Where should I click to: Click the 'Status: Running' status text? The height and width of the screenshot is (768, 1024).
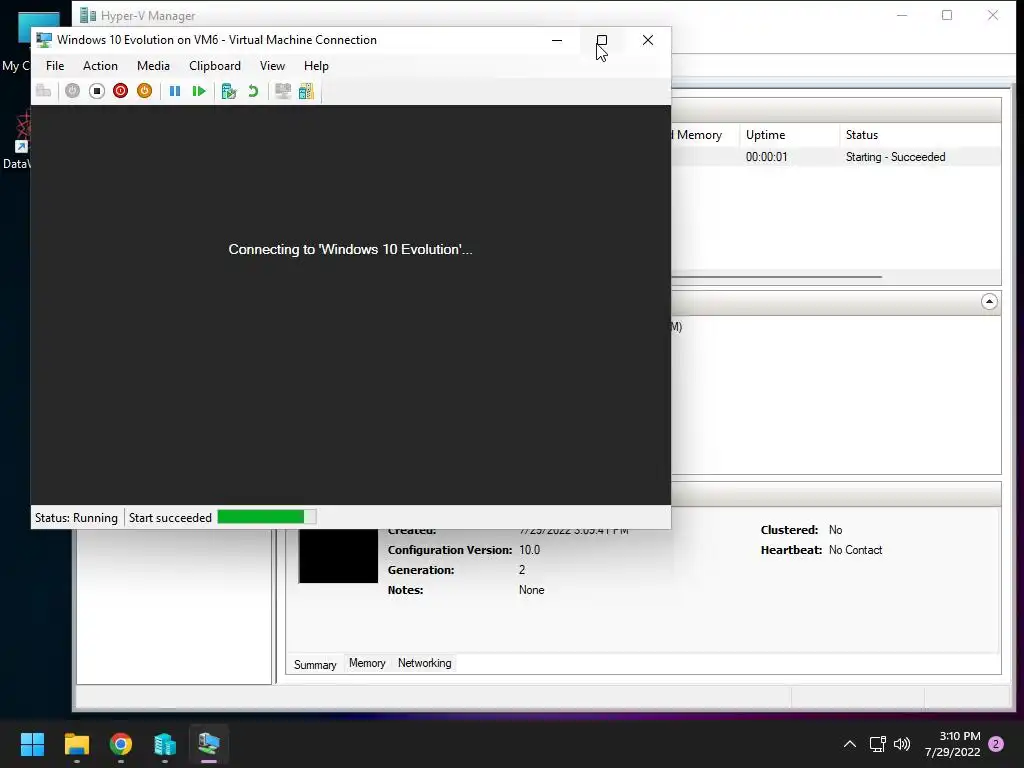tap(76, 518)
